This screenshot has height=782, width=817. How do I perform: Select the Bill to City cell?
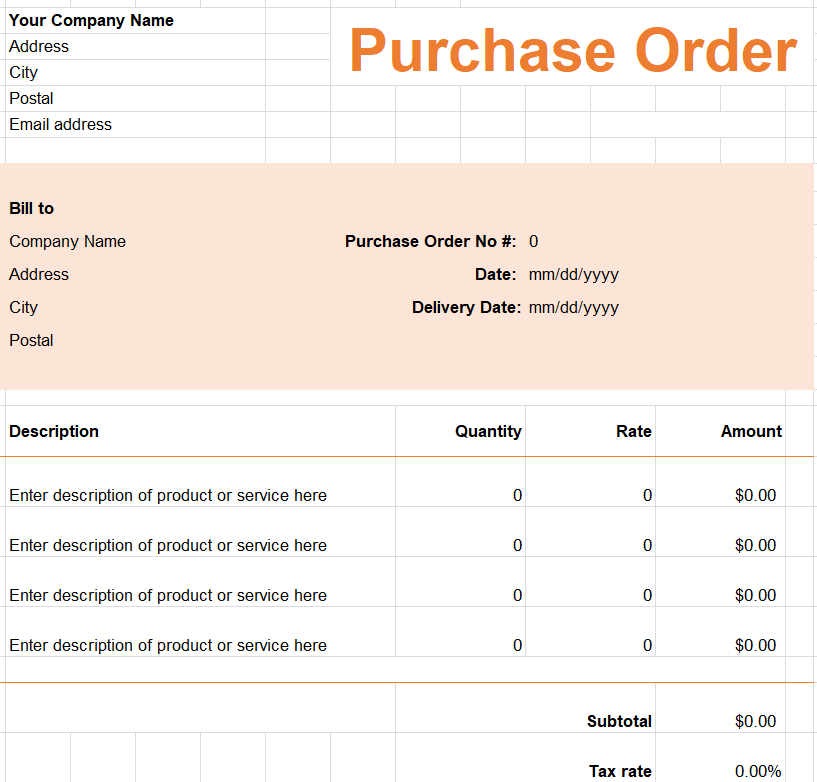[x=23, y=307]
